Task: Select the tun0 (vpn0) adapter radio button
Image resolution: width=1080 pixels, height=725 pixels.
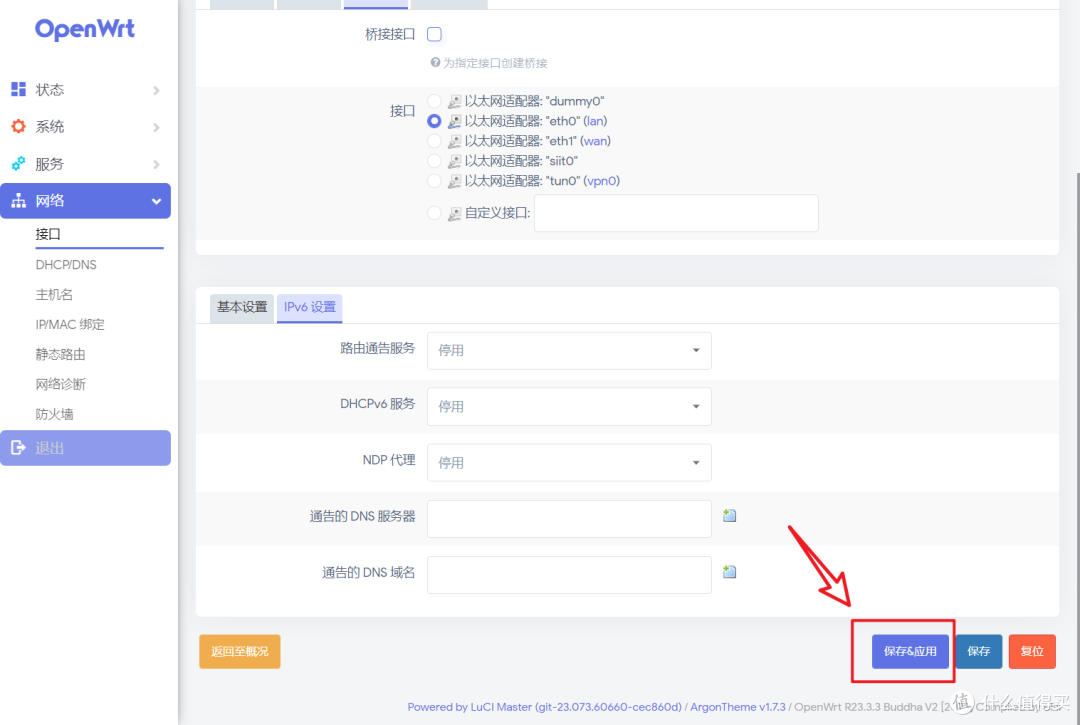Action: (433, 181)
